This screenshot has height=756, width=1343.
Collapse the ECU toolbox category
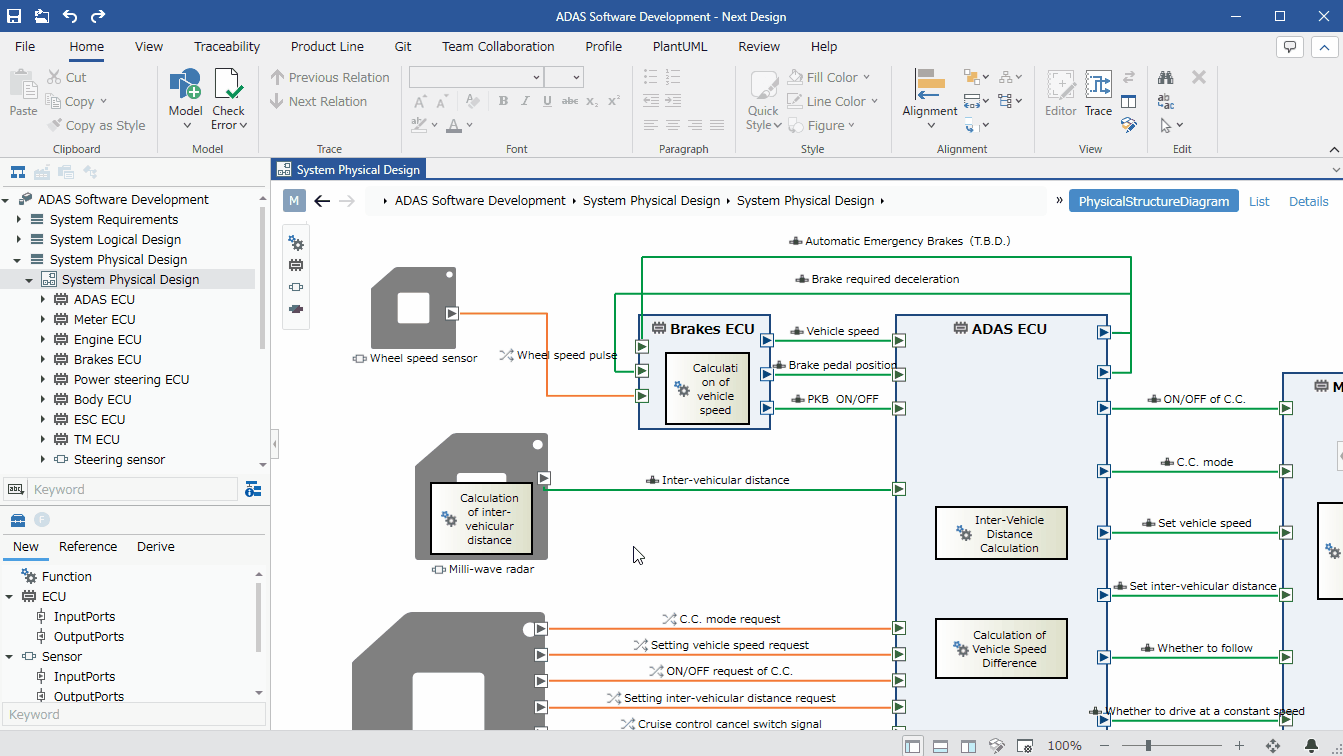(10, 596)
